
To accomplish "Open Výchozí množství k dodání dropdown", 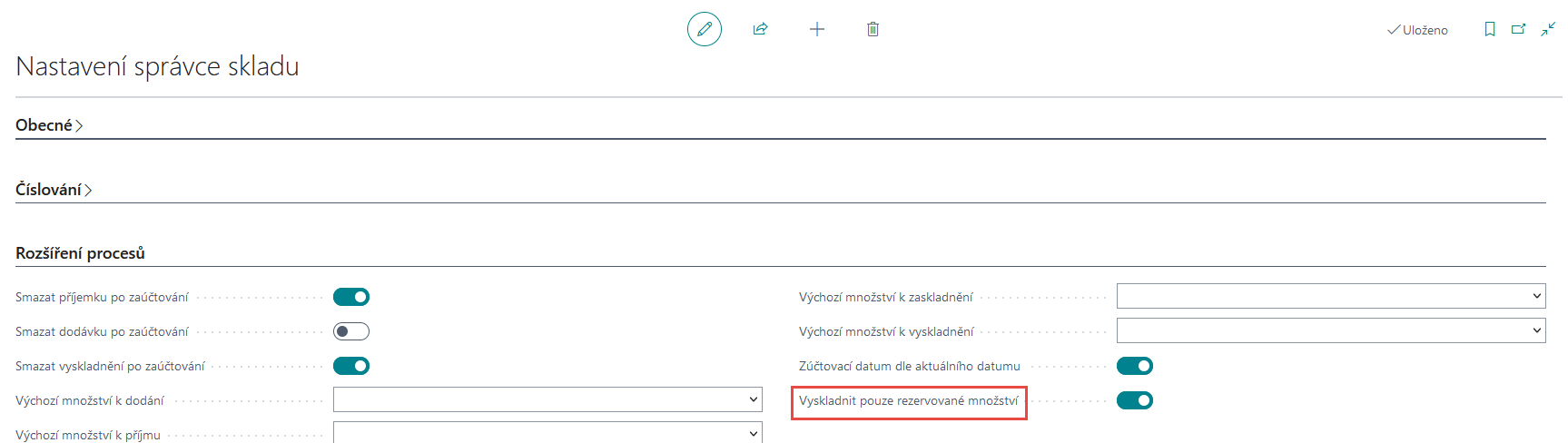I will (x=547, y=400).
